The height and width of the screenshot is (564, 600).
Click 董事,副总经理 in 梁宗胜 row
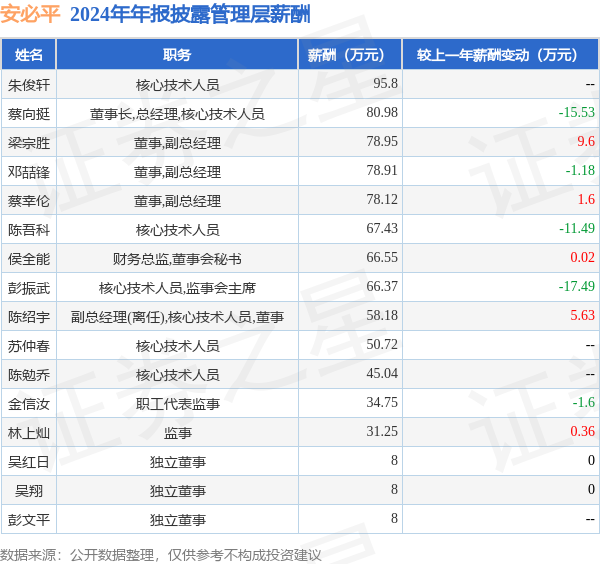[177, 143]
